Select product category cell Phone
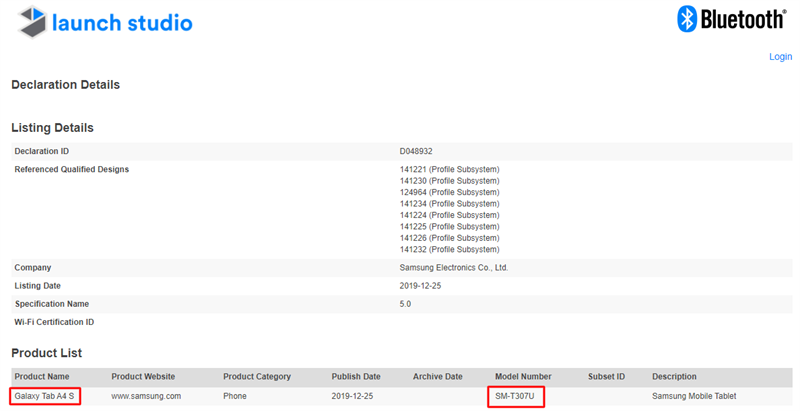Screen dimensions: 800x411 click(x=235, y=396)
